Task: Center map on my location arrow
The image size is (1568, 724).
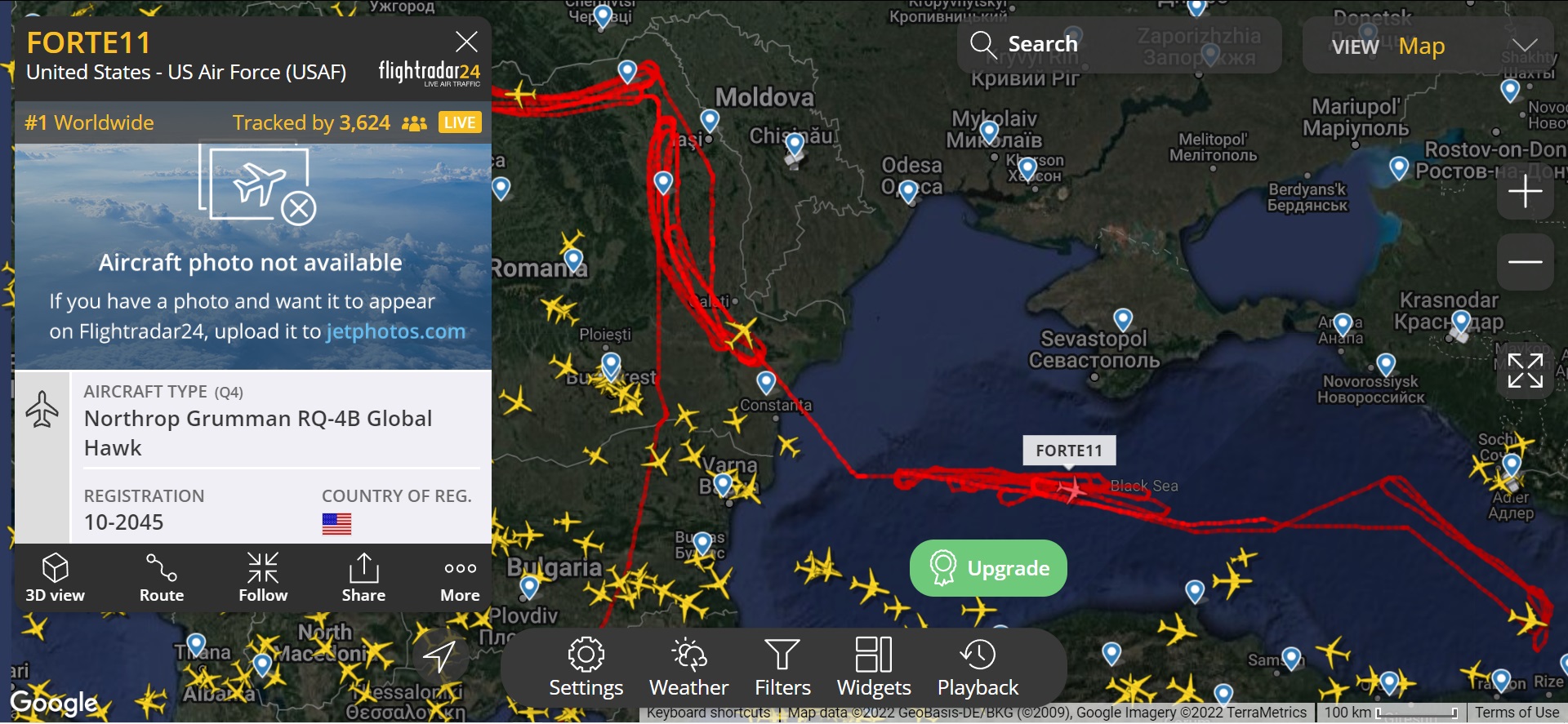Action: [439, 655]
